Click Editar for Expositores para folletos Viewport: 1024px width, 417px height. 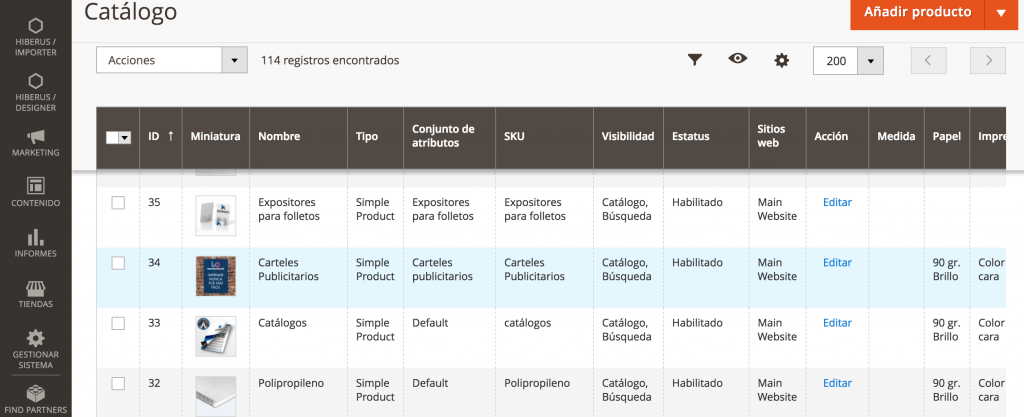coord(837,202)
